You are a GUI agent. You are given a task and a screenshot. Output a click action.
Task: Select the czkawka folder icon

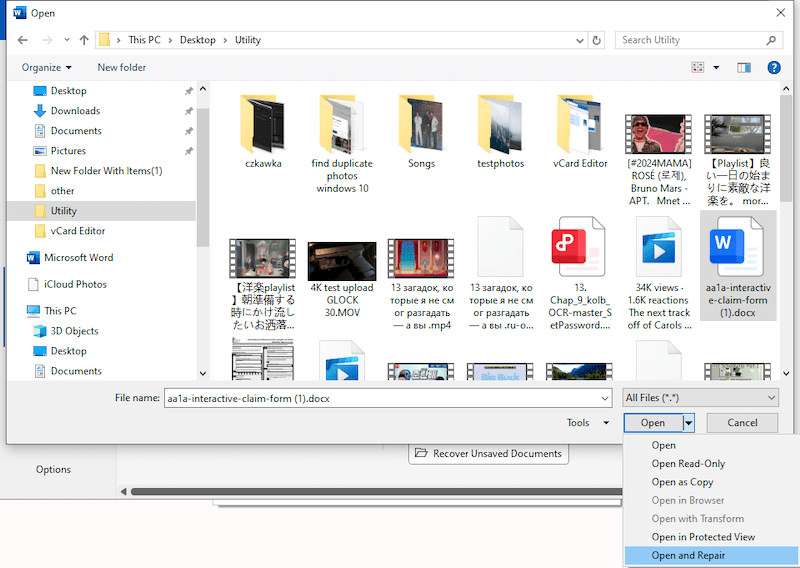[x=264, y=124]
